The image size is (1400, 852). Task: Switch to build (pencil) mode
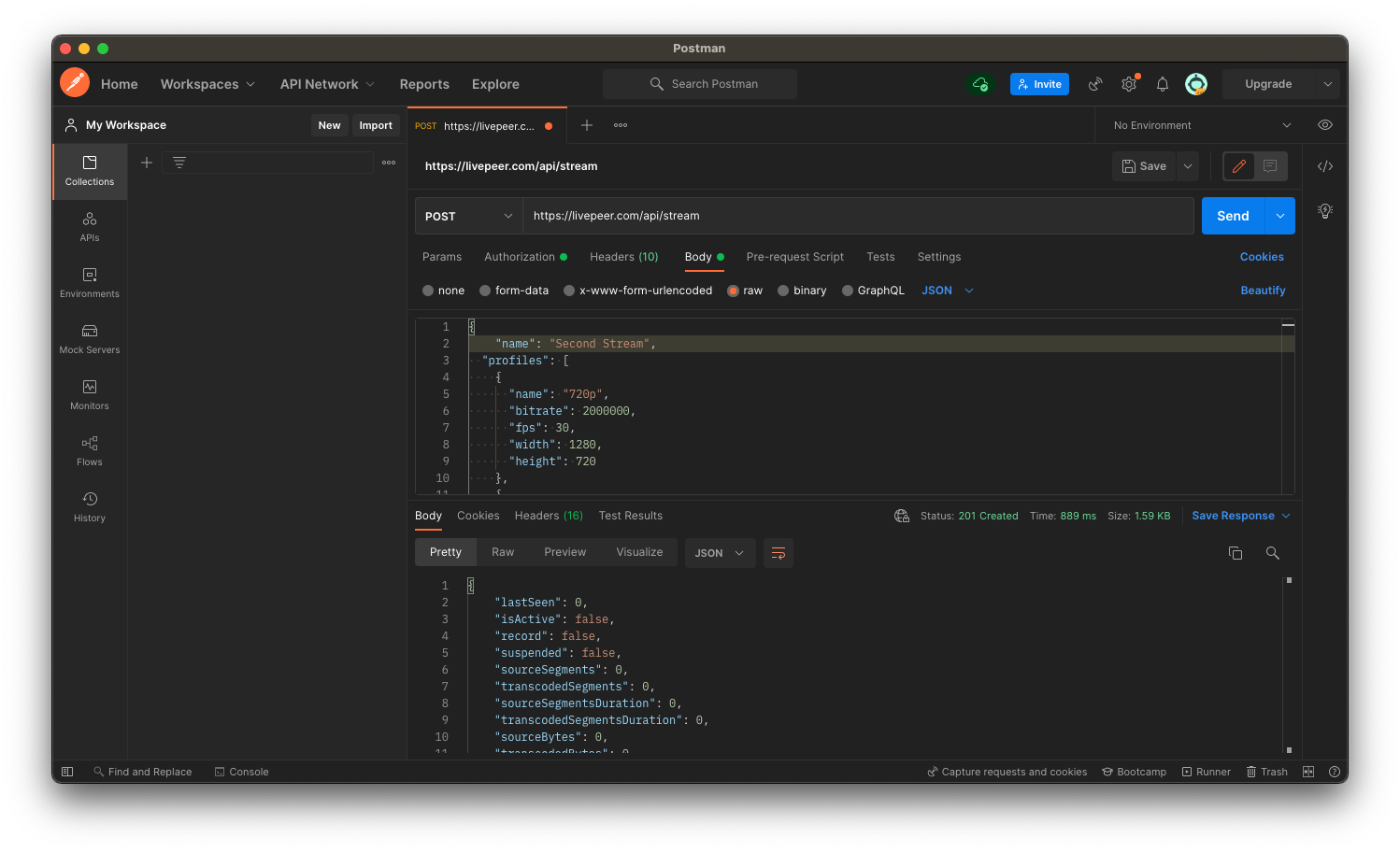(x=1239, y=166)
